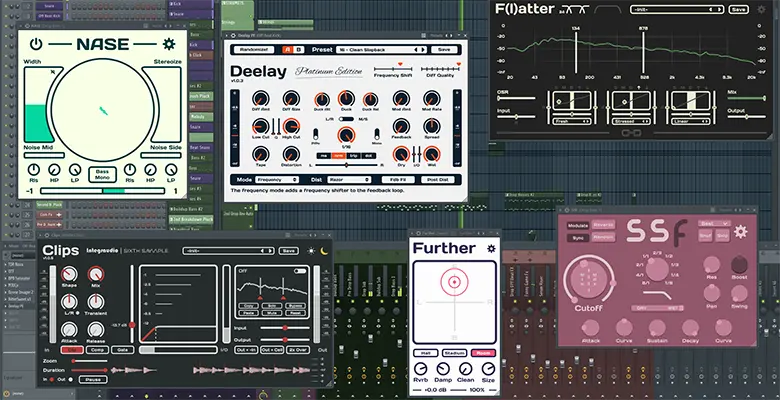Click the Clips Mix knob
The width and height of the screenshot is (780, 400).
[x=96, y=274]
